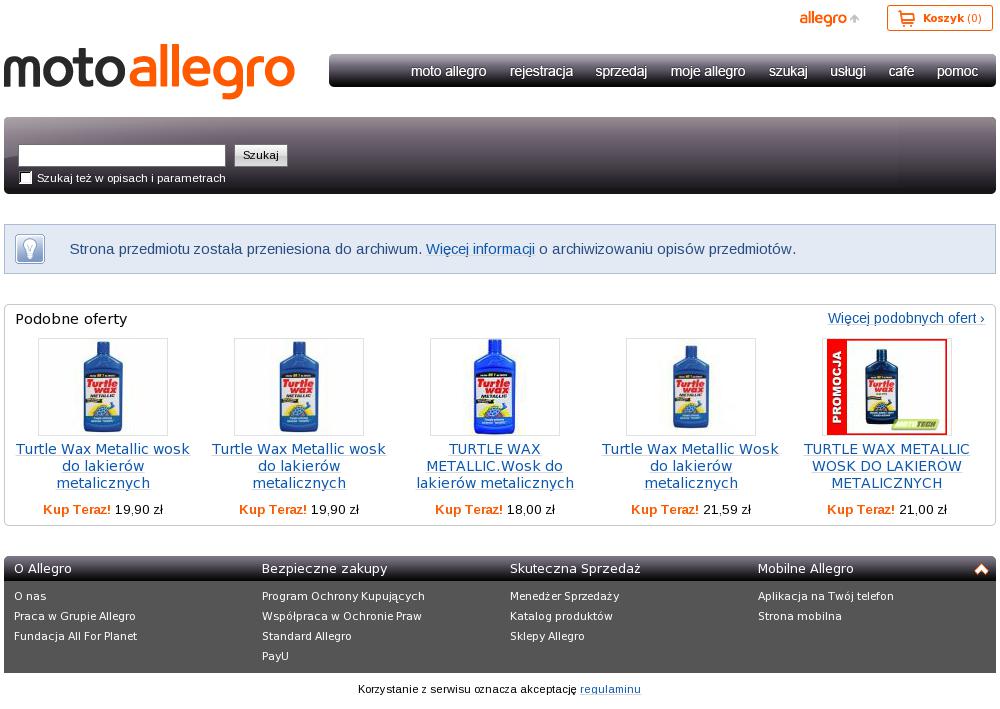Open the 'regulaminu' link in footer
The height and width of the screenshot is (709, 1000).
tap(610, 689)
